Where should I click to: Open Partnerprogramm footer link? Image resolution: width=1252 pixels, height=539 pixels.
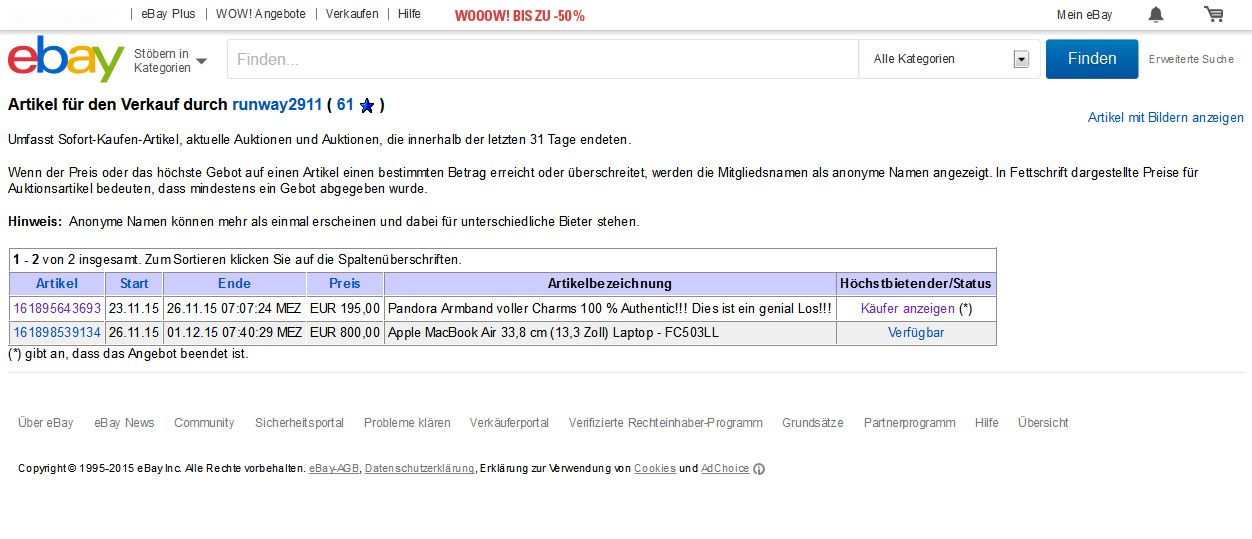tap(910, 423)
